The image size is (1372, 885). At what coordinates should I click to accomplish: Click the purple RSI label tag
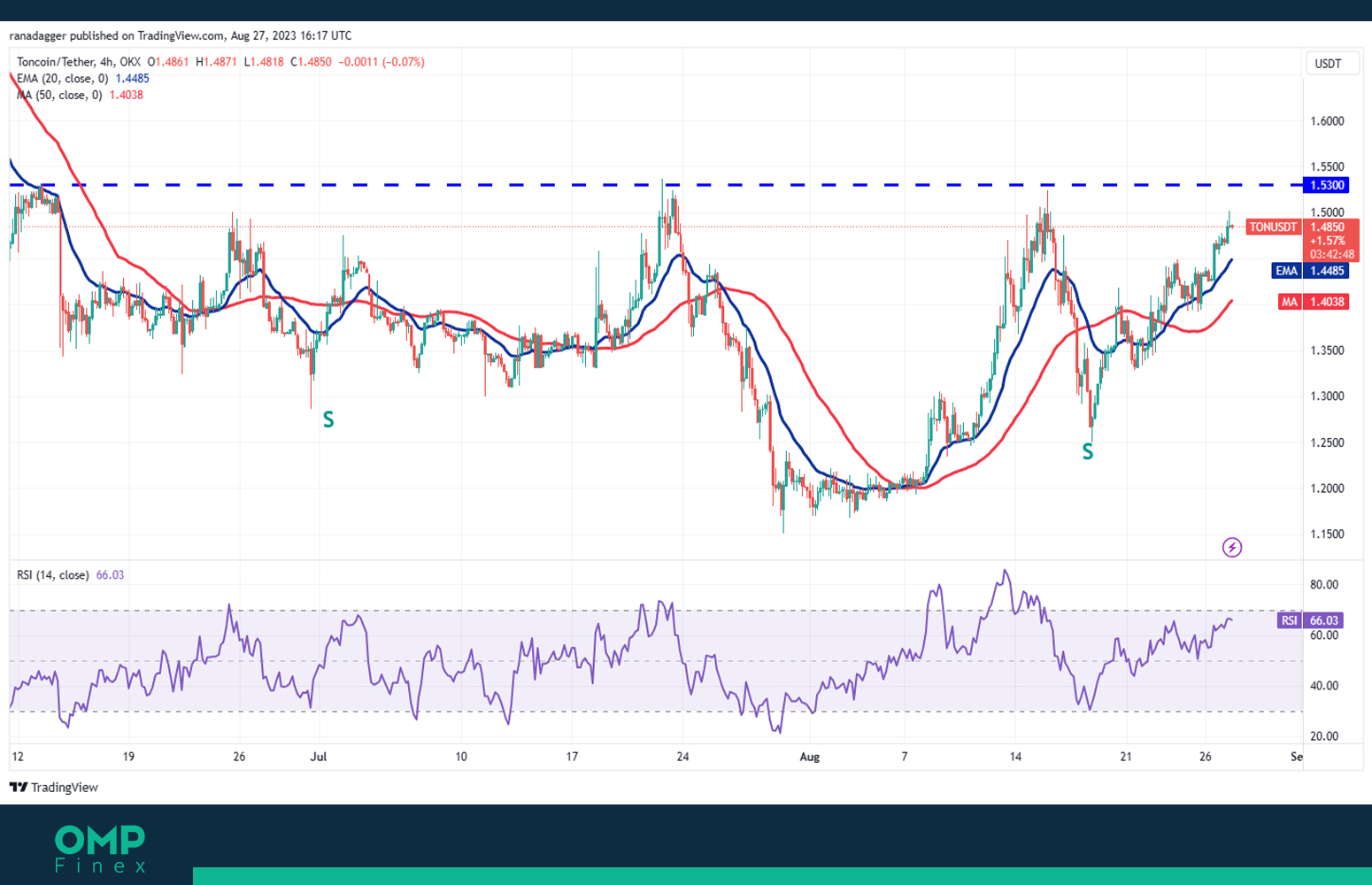tap(1290, 620)
